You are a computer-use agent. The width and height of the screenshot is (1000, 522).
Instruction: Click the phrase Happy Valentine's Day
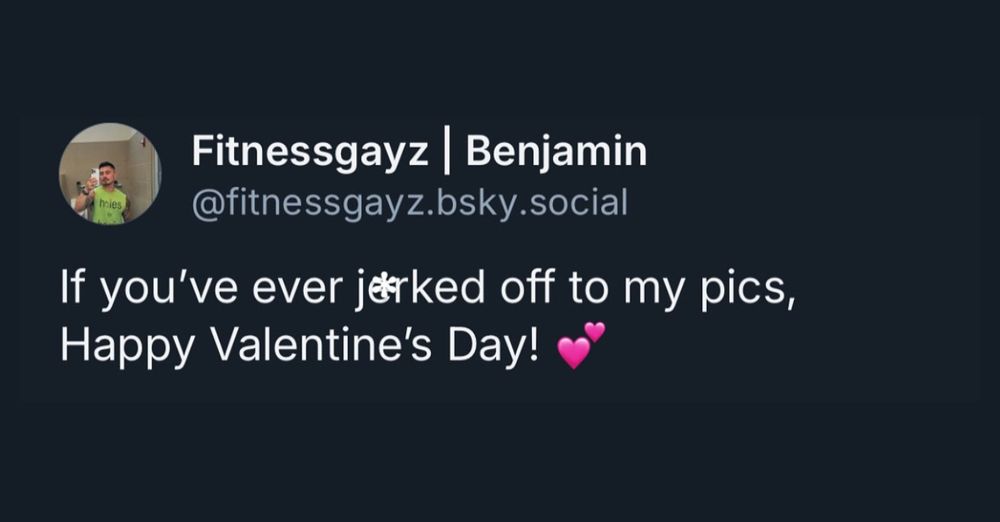(x=299, y=346)
